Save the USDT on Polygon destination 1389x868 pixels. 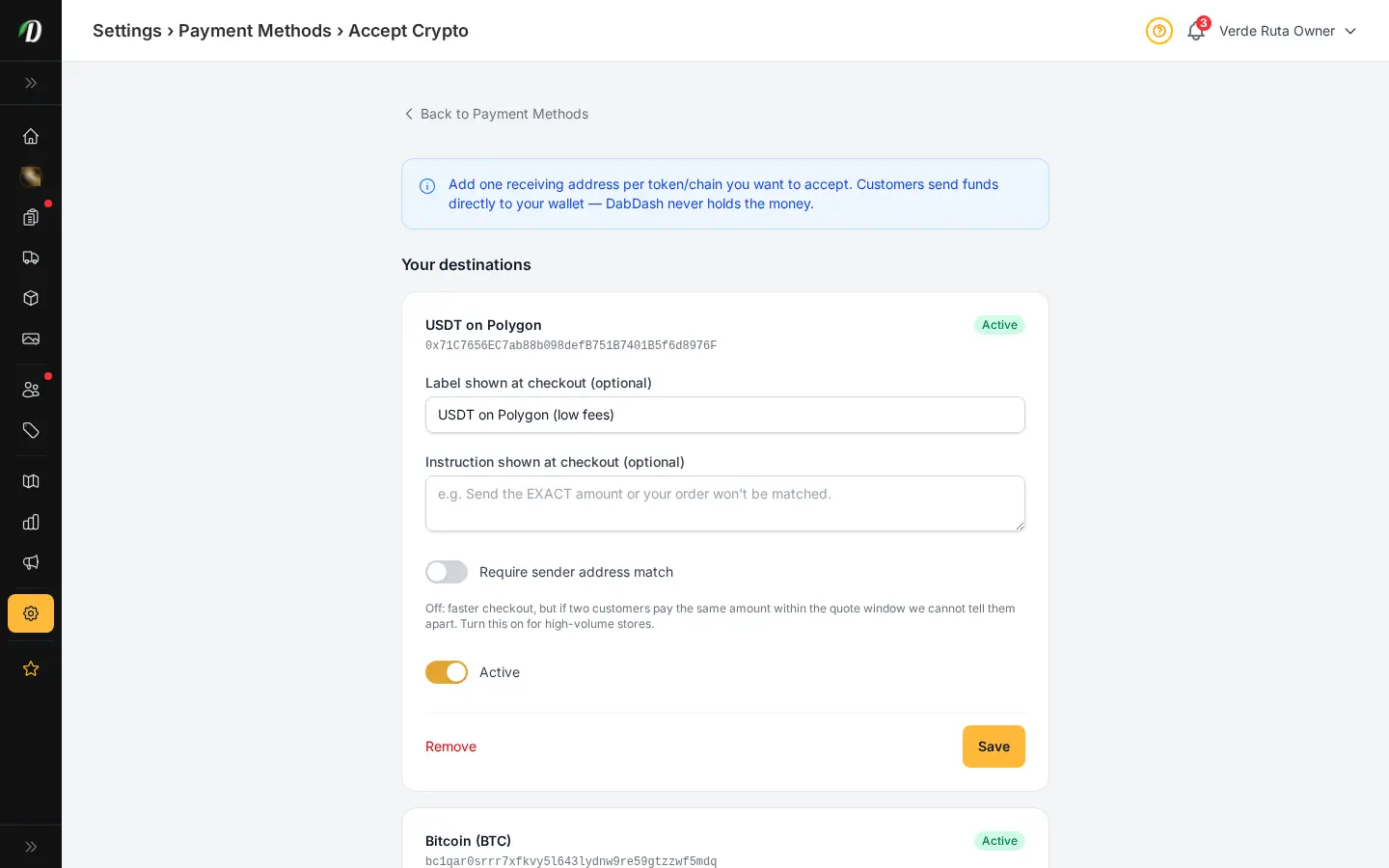(994, 746)
